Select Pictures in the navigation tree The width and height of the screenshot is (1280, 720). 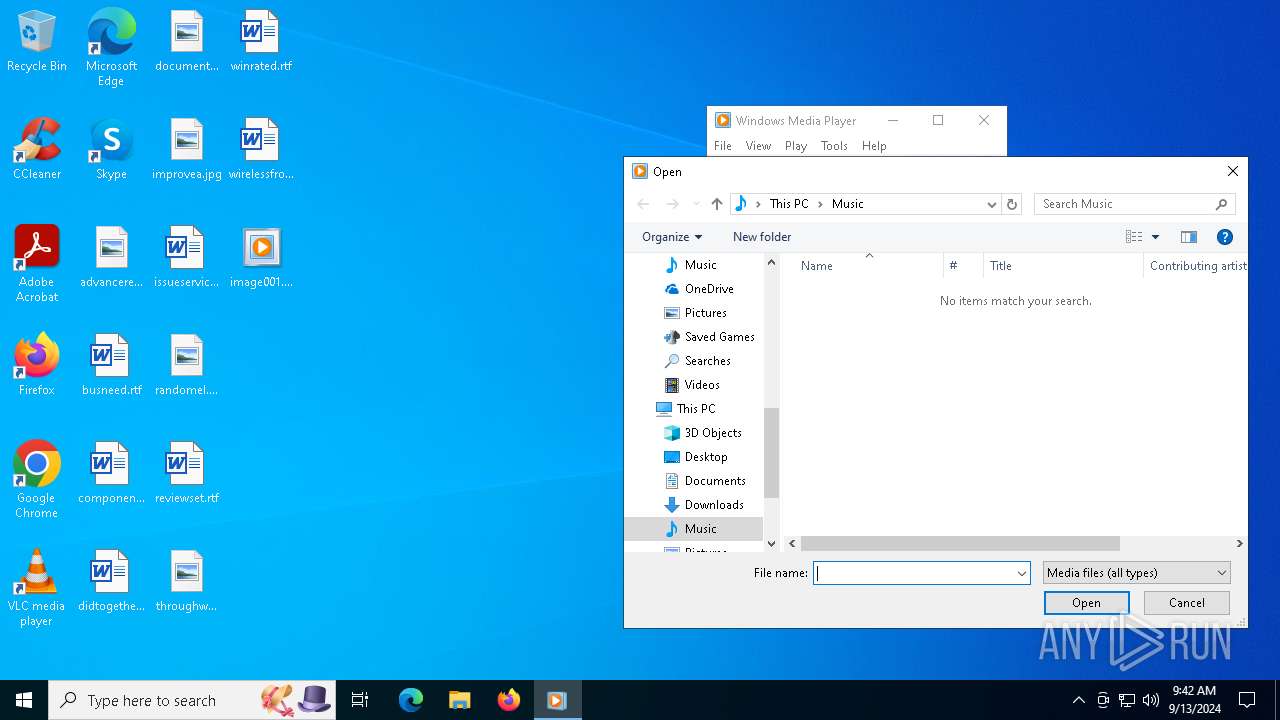705,313
